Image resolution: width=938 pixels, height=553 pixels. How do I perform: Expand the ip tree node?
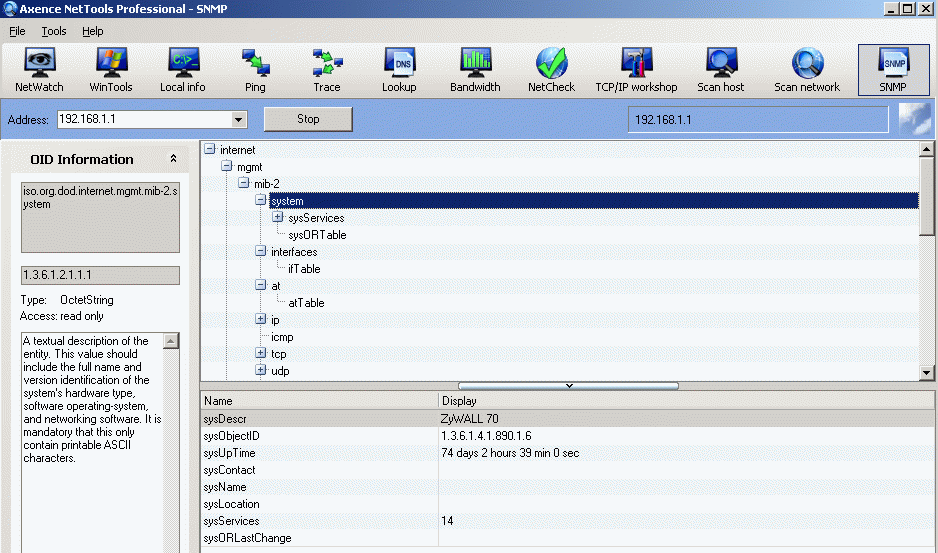click(x=261, y=320)
